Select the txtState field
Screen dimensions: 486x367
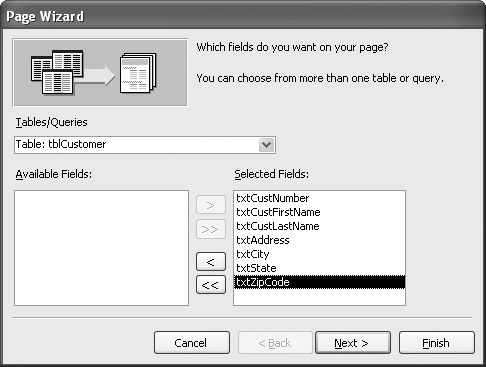319,268
